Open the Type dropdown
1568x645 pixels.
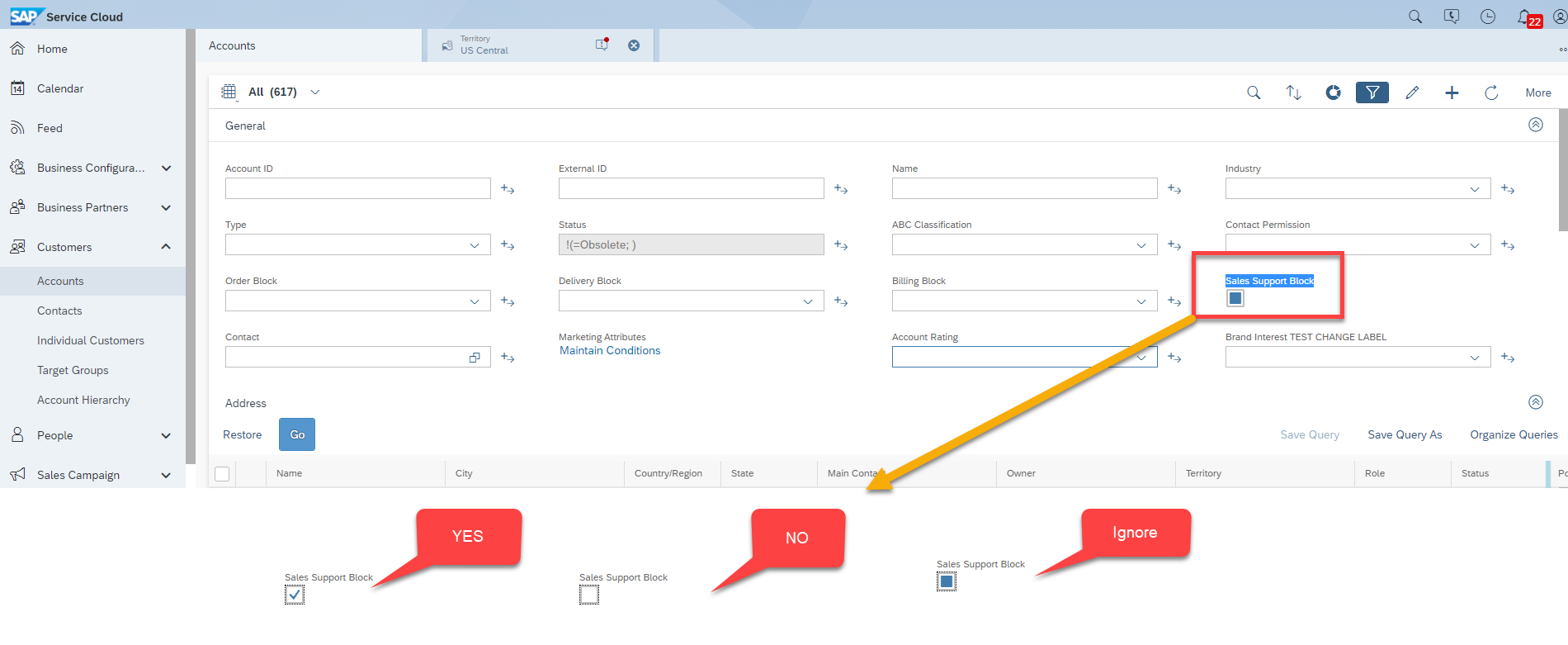coord(475,245)
